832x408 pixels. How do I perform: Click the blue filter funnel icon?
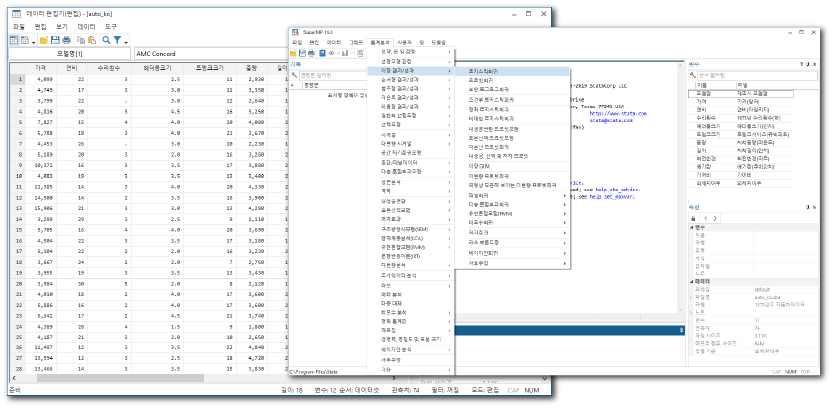118,40
